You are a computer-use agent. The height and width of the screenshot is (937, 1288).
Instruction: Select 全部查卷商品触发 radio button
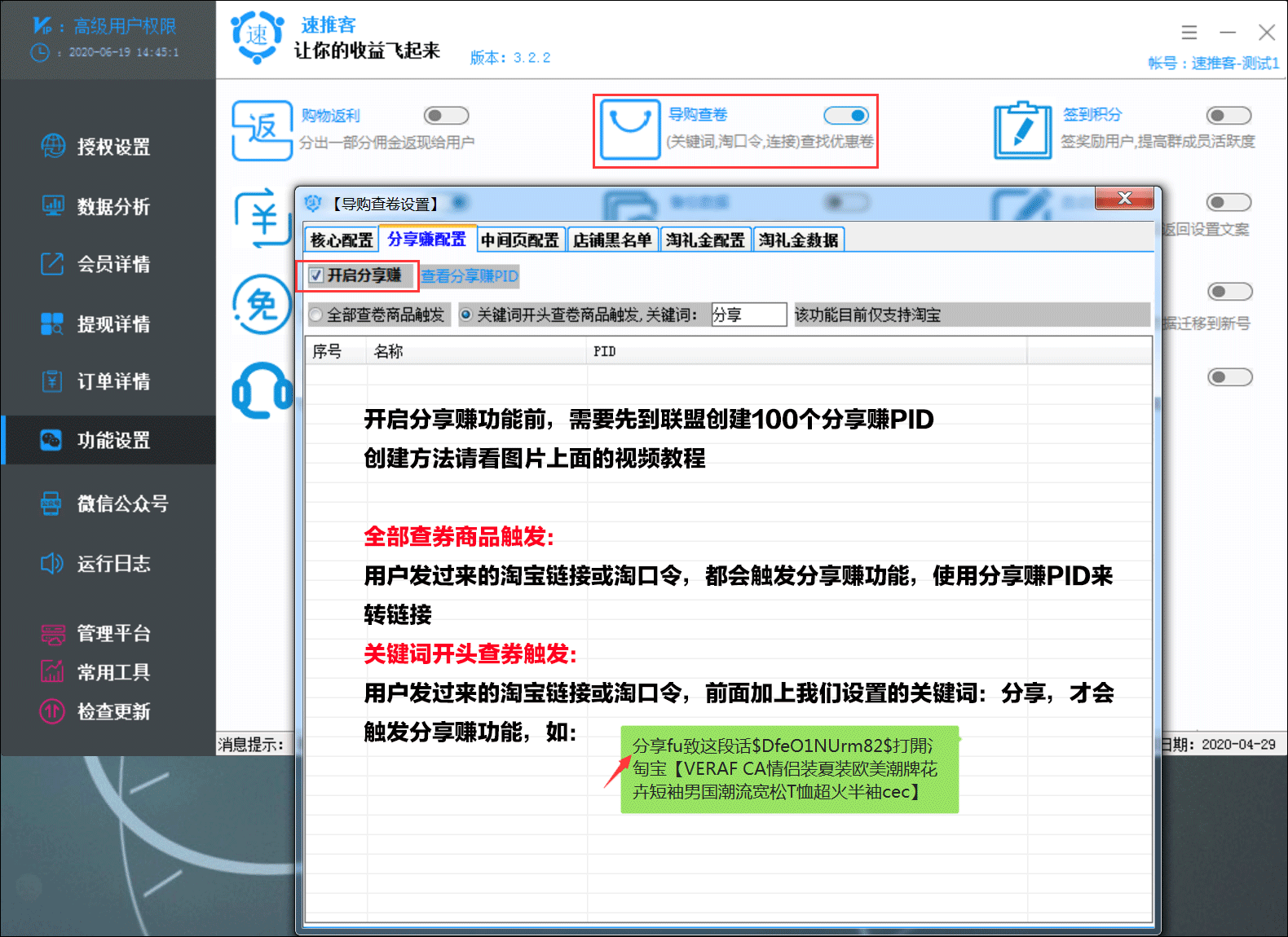click(x=315, y=315)
